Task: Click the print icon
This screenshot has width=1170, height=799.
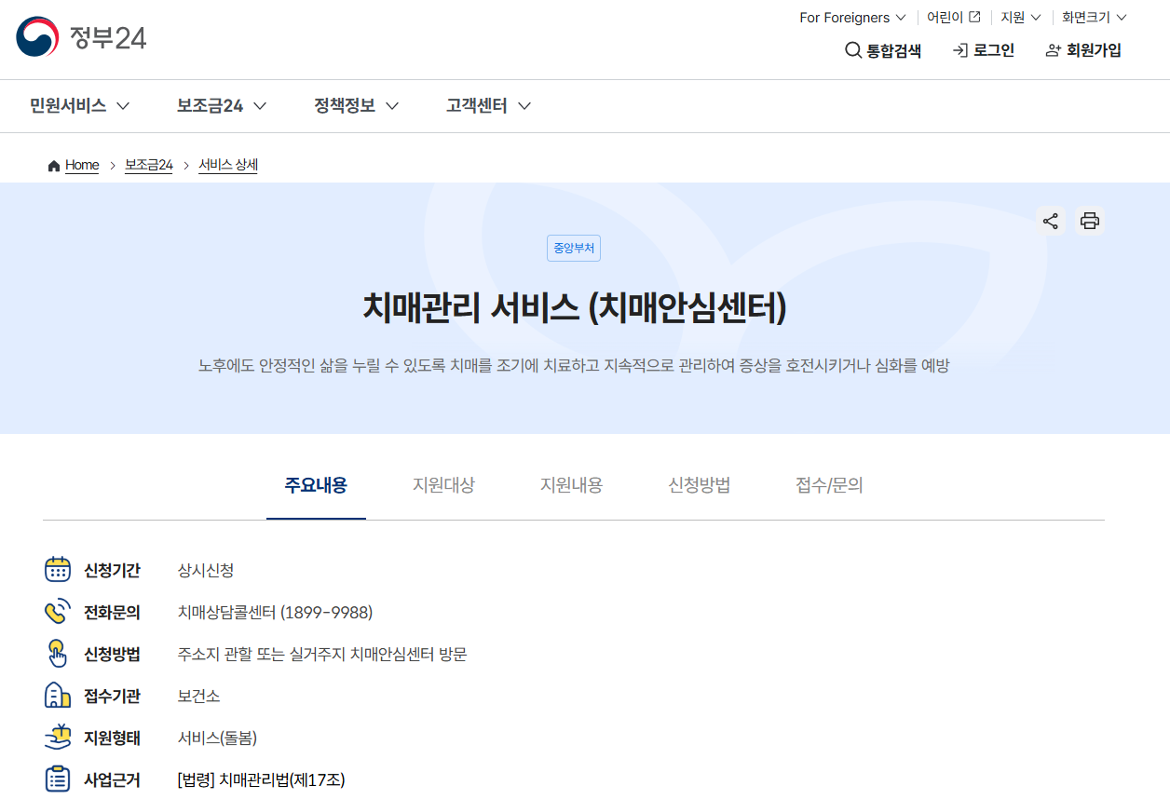Action: [1090, 221]
